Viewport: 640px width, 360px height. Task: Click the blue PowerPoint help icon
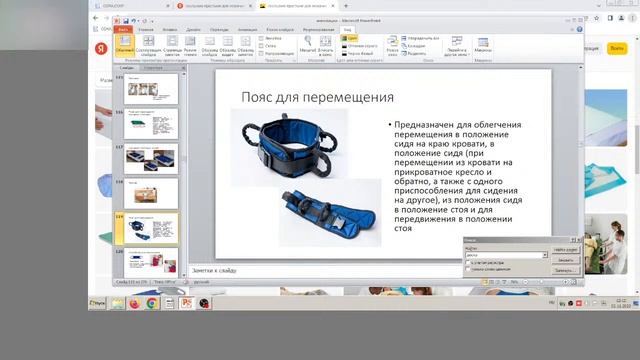(x=580, y=29)
